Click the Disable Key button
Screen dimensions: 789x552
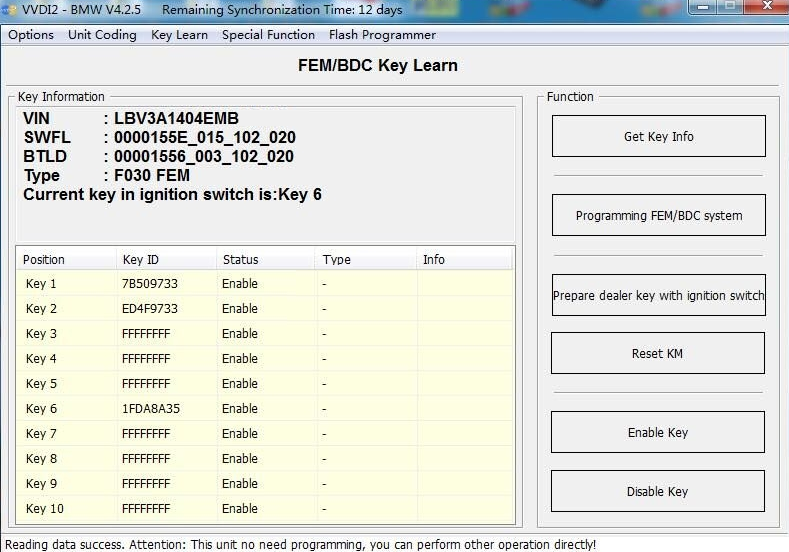tap(658, 491)
